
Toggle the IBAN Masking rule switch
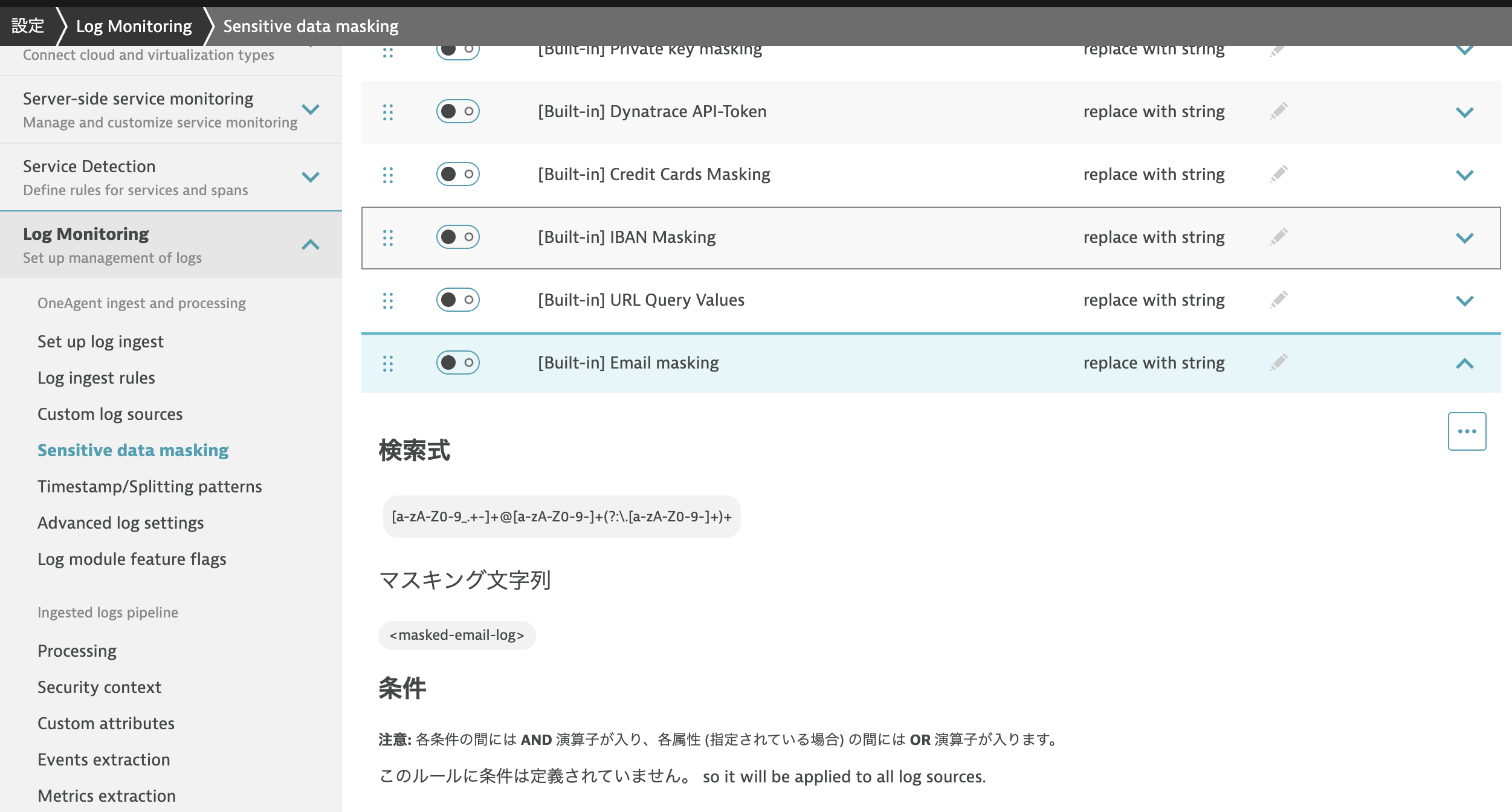click(x=458, y=237)
